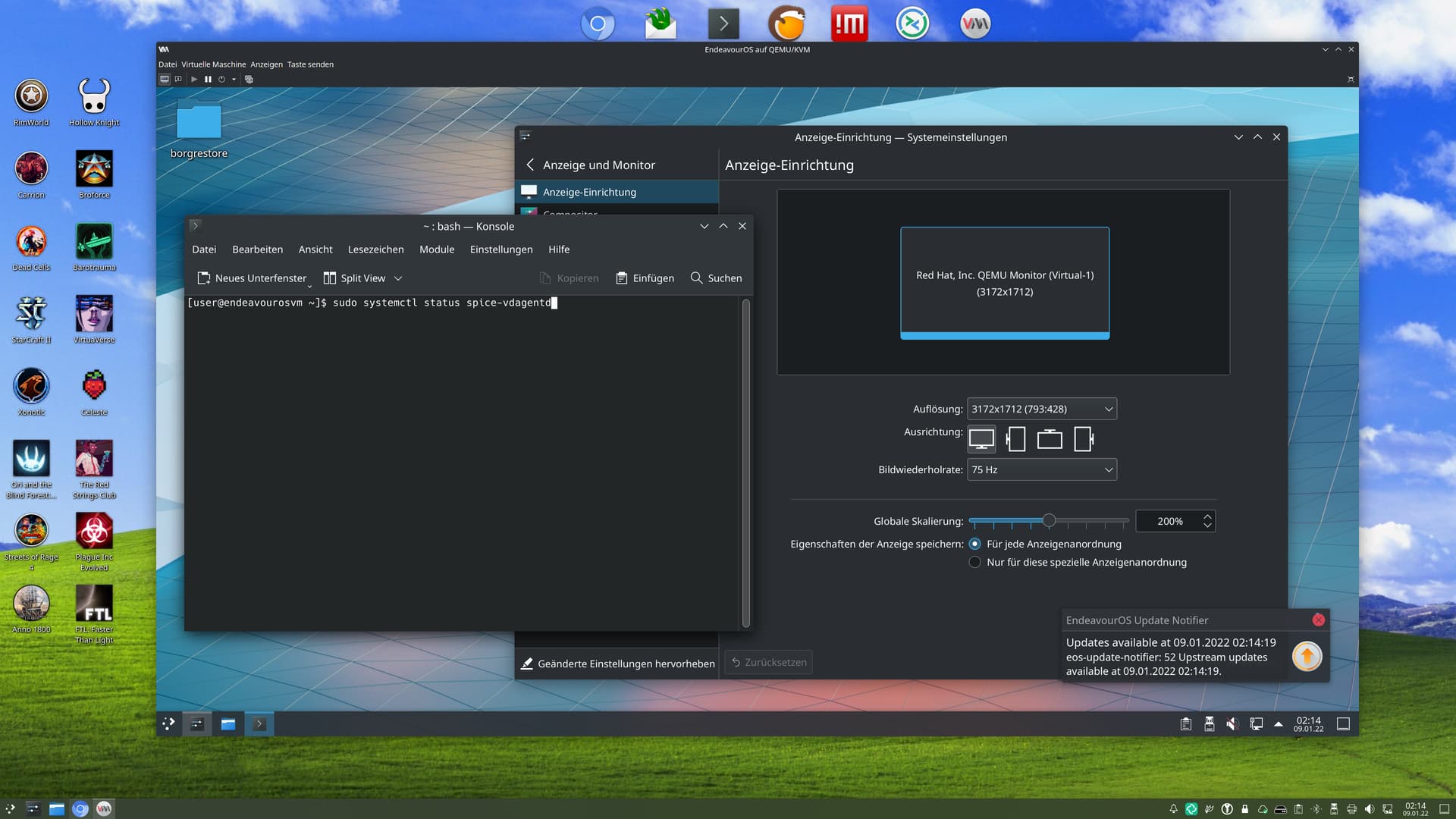Go back via Anzeige und Monitor
Image resolution: width=1456 pixels, height=819 pixels.
(x=531, y=165)
